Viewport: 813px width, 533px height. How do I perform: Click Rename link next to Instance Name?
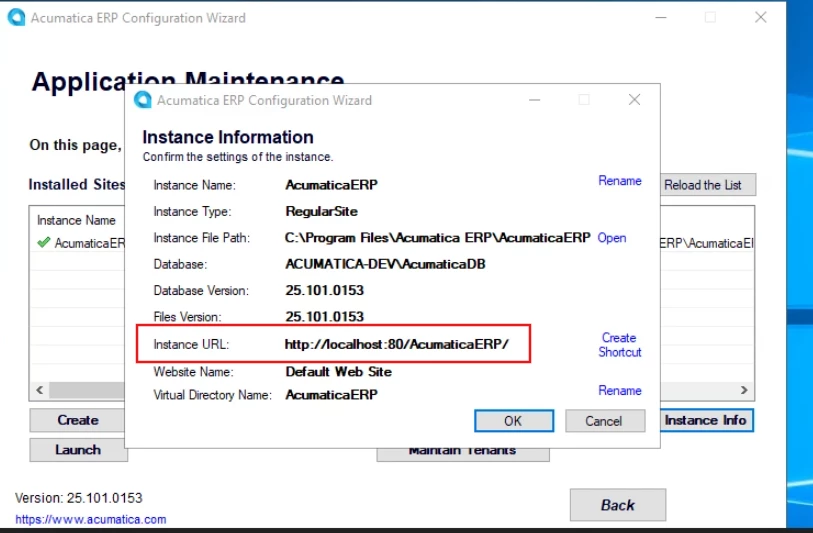coord(620,181)
